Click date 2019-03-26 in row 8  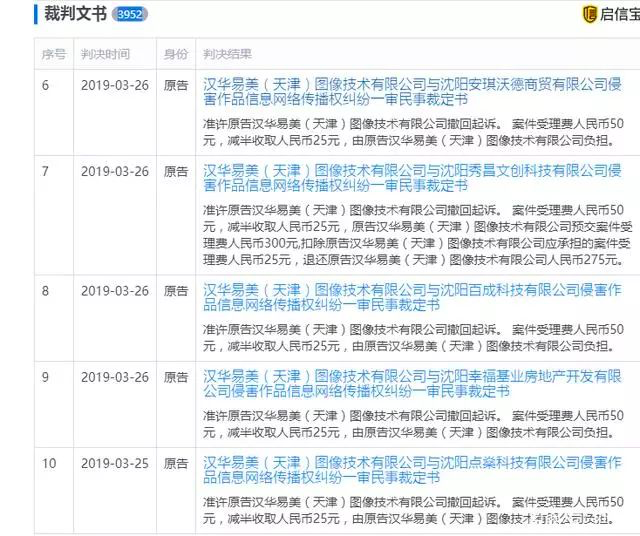115,291
